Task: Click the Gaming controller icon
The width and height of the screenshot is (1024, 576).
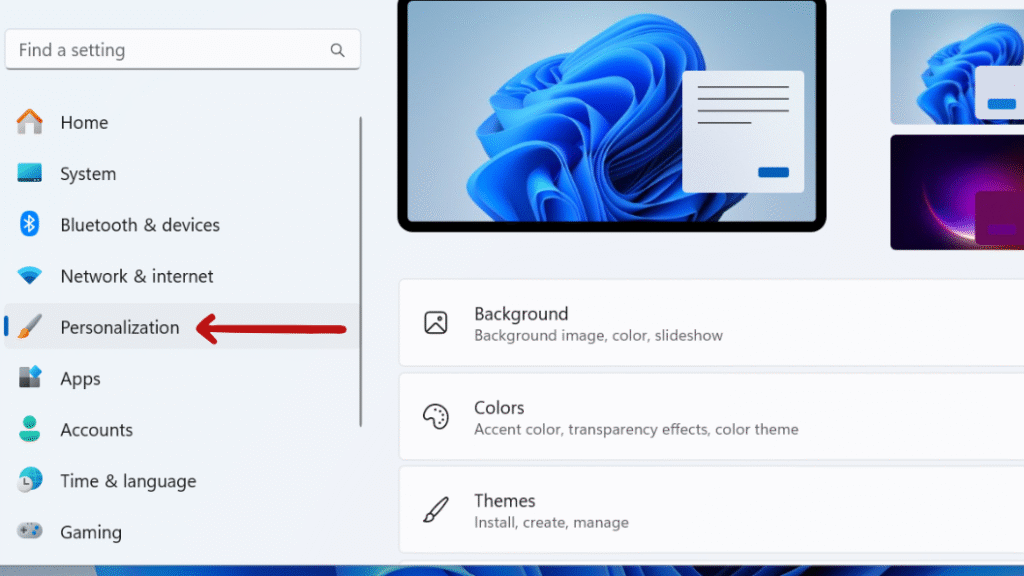Action: click(x=29, y=531)
